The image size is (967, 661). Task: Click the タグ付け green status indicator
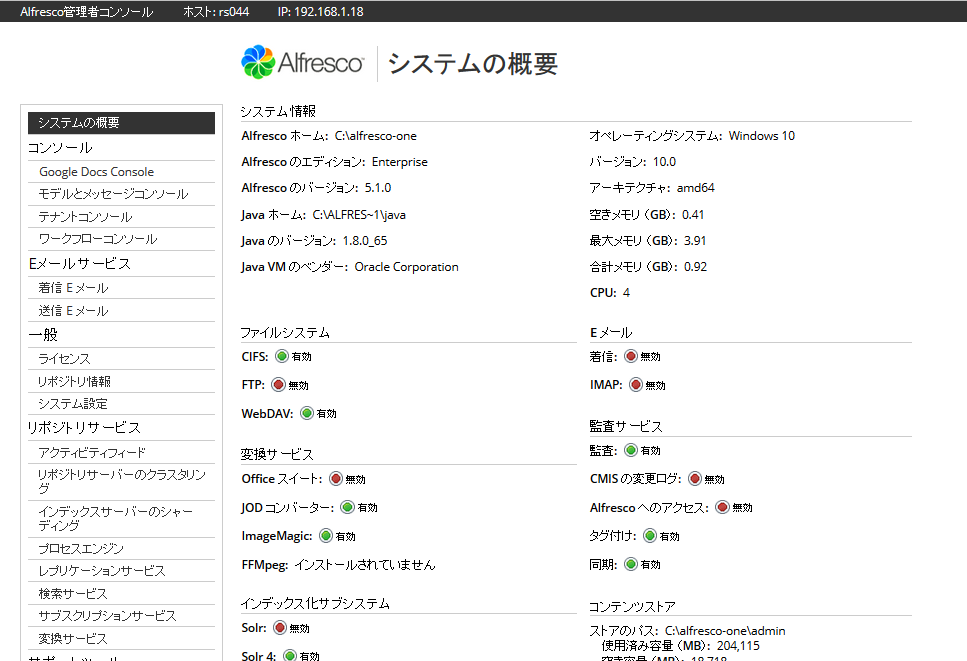pyautogui.click(x=649, y=536)
